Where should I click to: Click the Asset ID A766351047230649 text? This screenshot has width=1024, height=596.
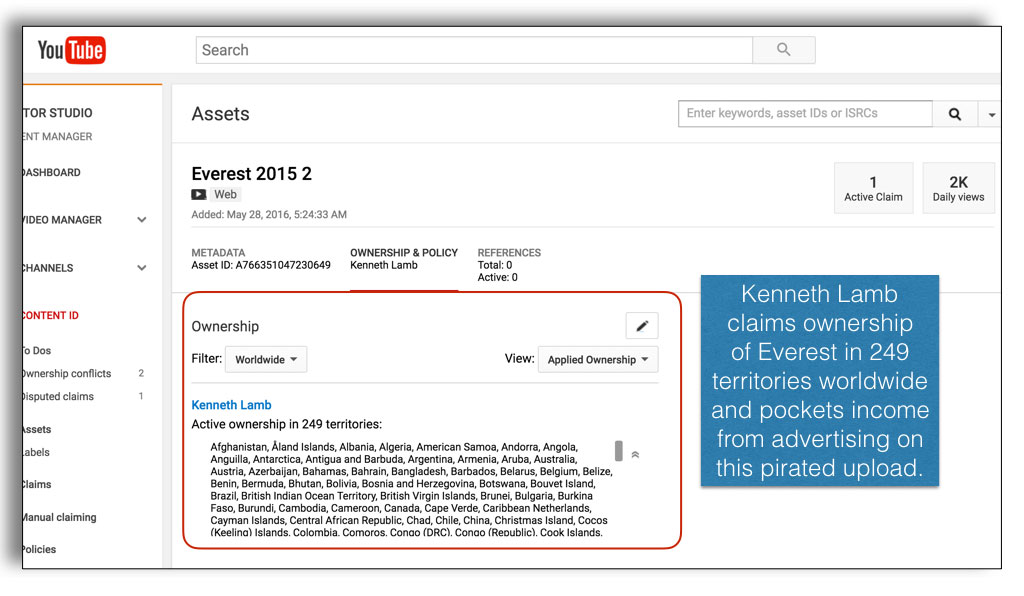(261, 265)
